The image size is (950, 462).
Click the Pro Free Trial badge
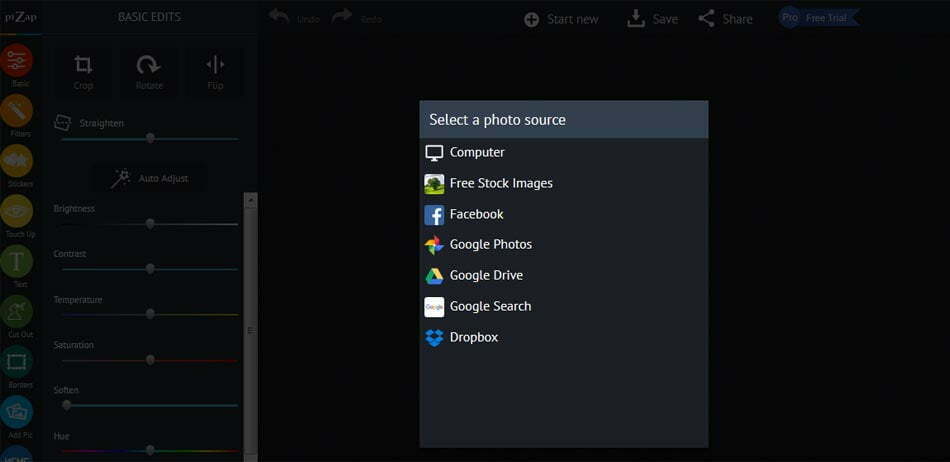(819, 18)
